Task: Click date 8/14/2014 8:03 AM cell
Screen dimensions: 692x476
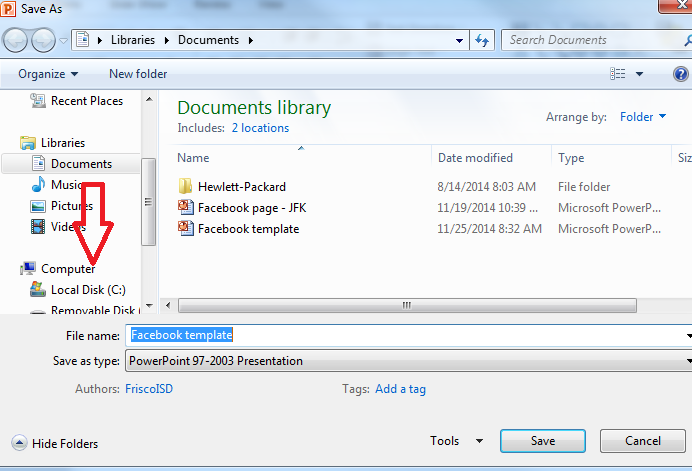Action: 486,187
